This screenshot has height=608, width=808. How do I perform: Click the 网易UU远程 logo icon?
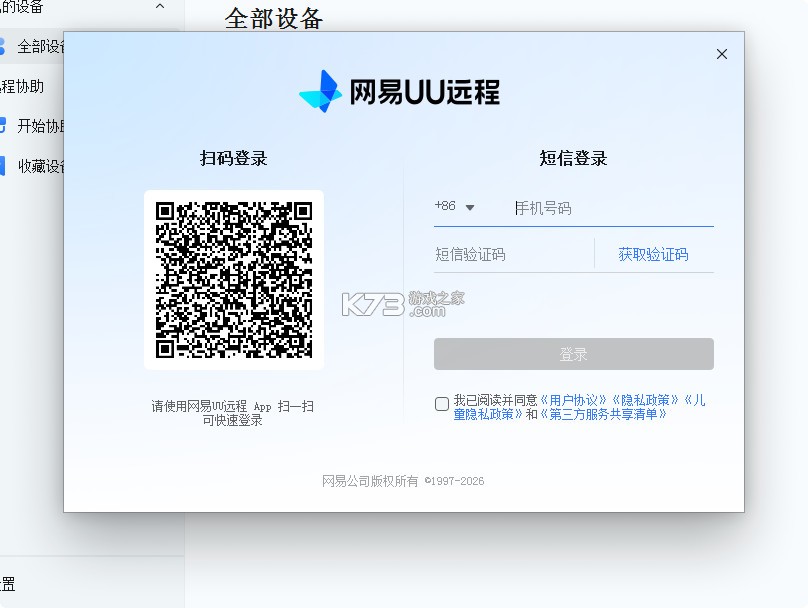[x=320, y=92]
